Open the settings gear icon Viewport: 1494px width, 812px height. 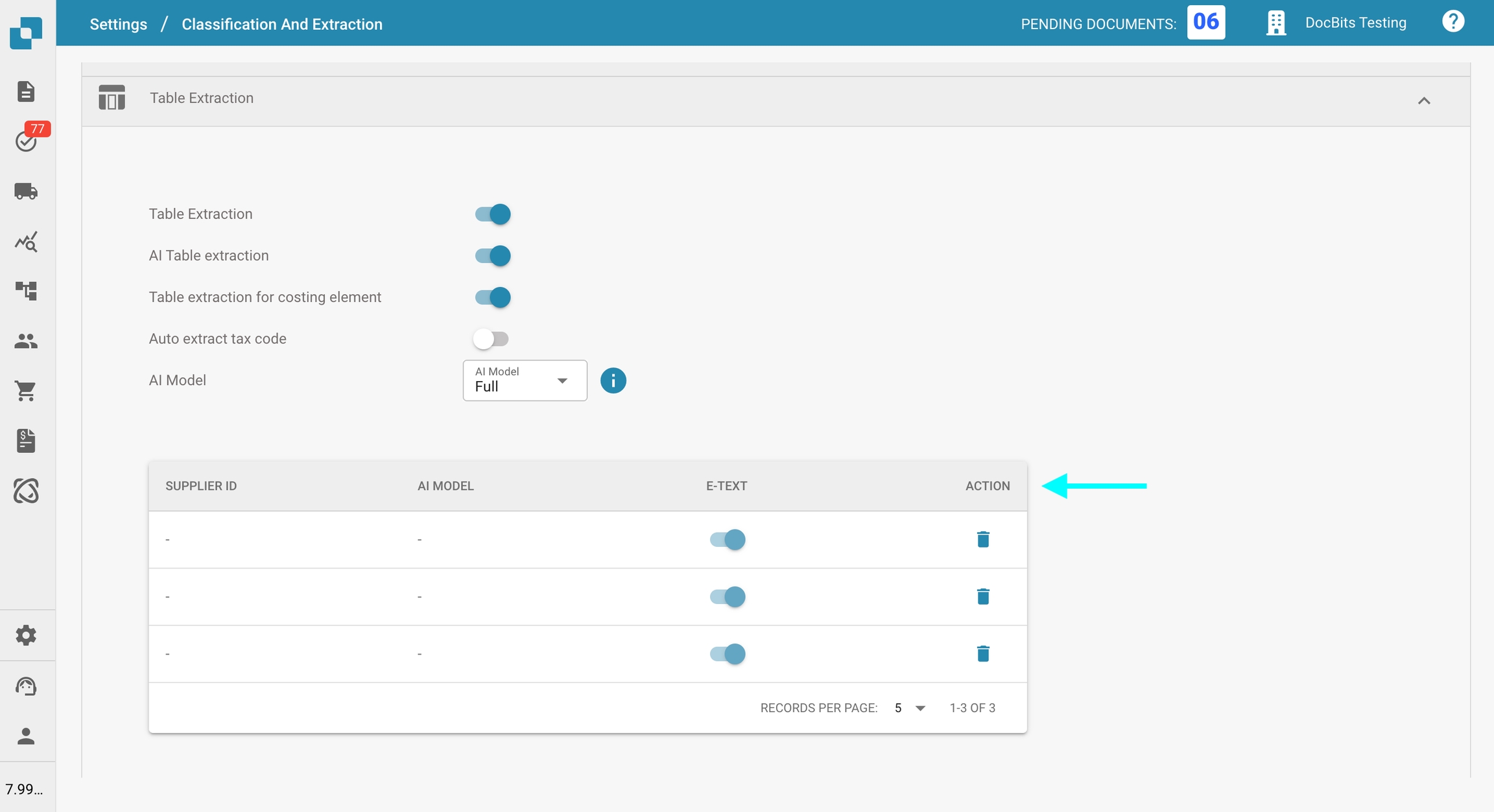click(26, 635)
